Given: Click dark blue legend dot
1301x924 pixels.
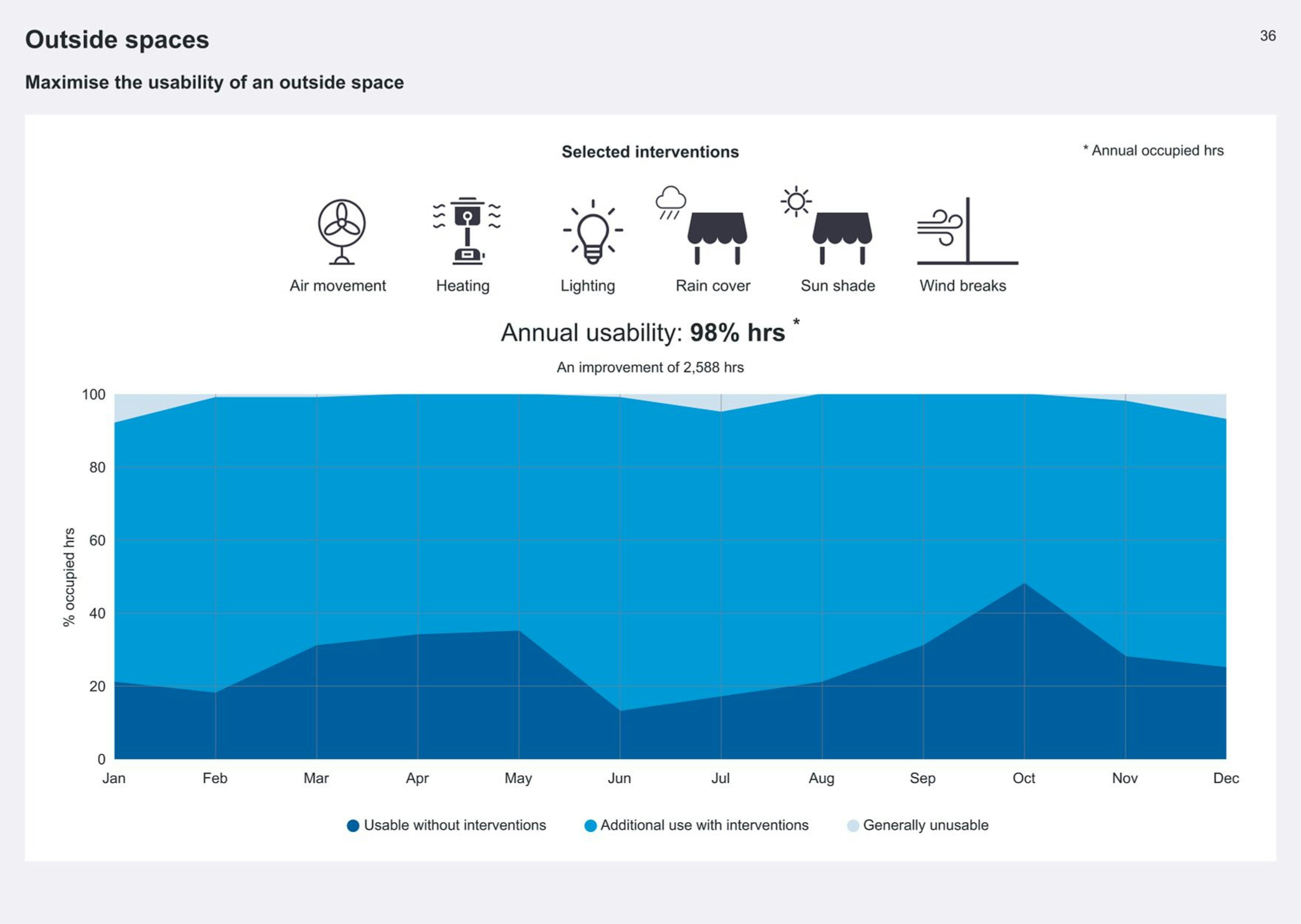Looking at the screenshot, I should 353,826.
